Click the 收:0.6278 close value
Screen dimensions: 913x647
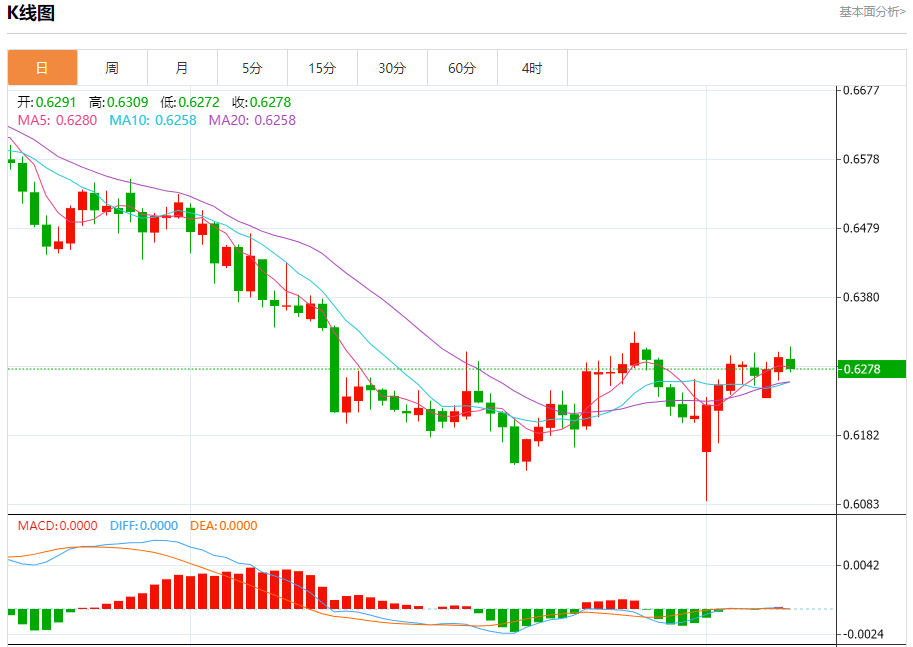pos(262,102)
